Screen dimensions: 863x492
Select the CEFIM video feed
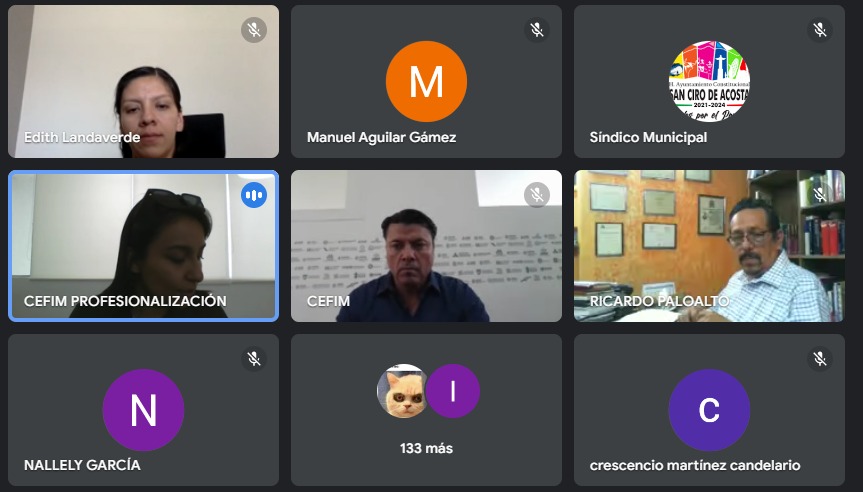(x=427, y=246)
